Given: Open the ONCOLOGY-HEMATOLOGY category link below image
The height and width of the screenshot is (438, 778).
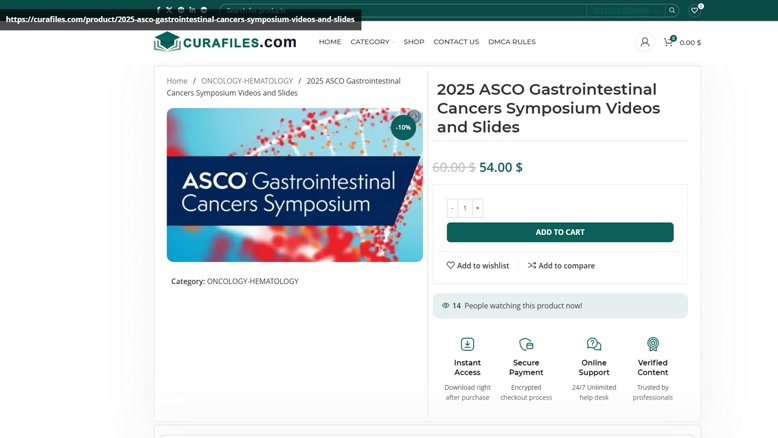Looking at the screenshot, I should click(253, 281).
